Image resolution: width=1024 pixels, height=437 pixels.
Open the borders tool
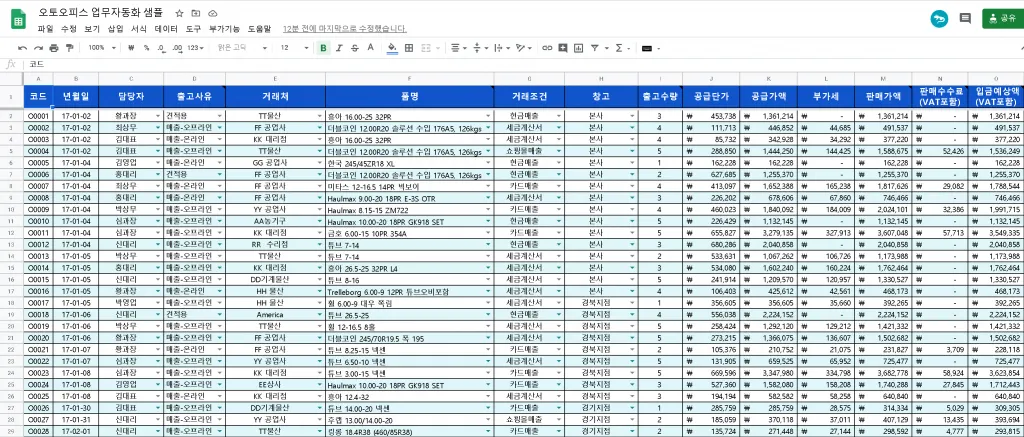coord(409,48)
